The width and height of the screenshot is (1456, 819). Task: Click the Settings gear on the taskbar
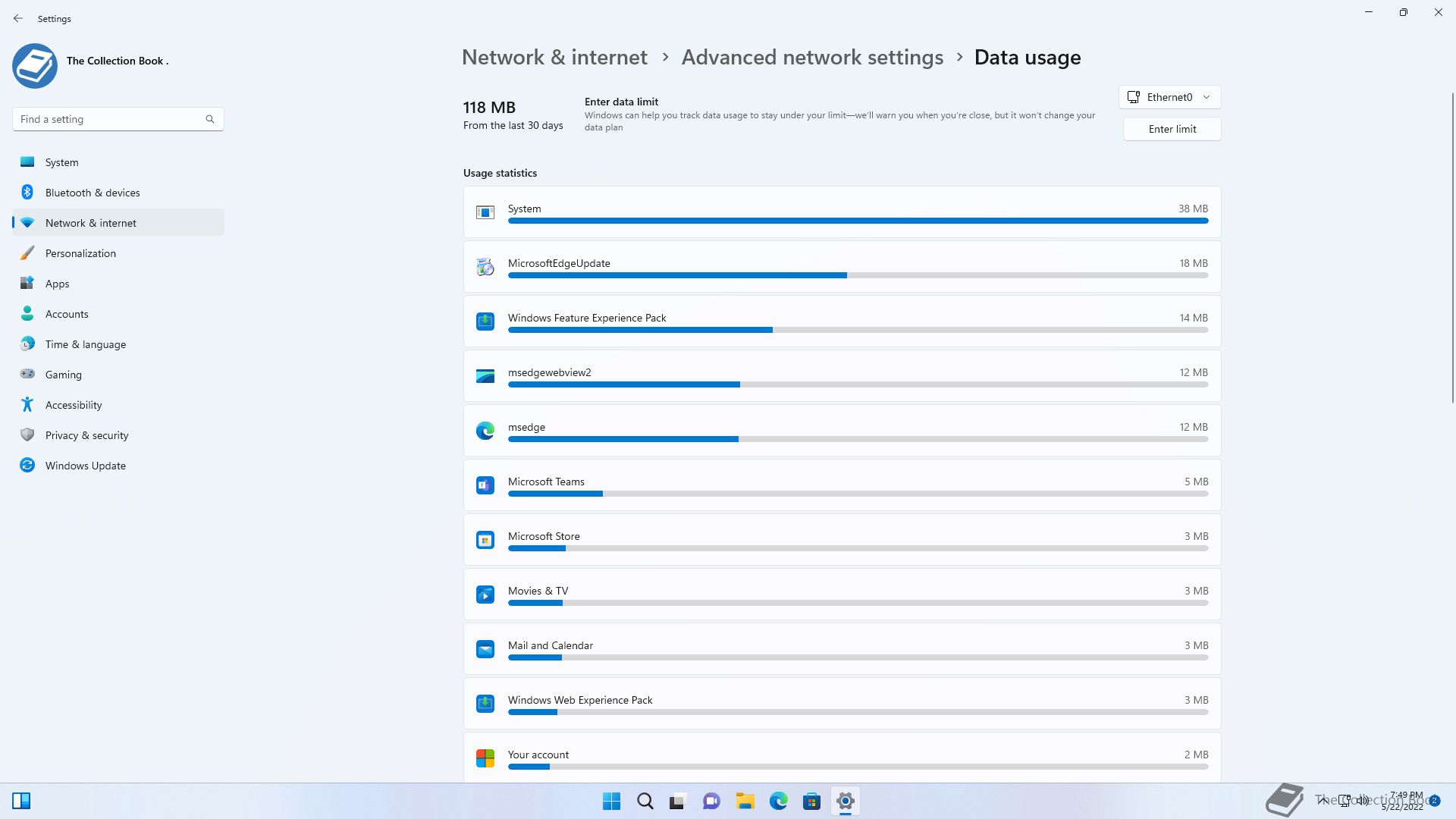(845, 801)
